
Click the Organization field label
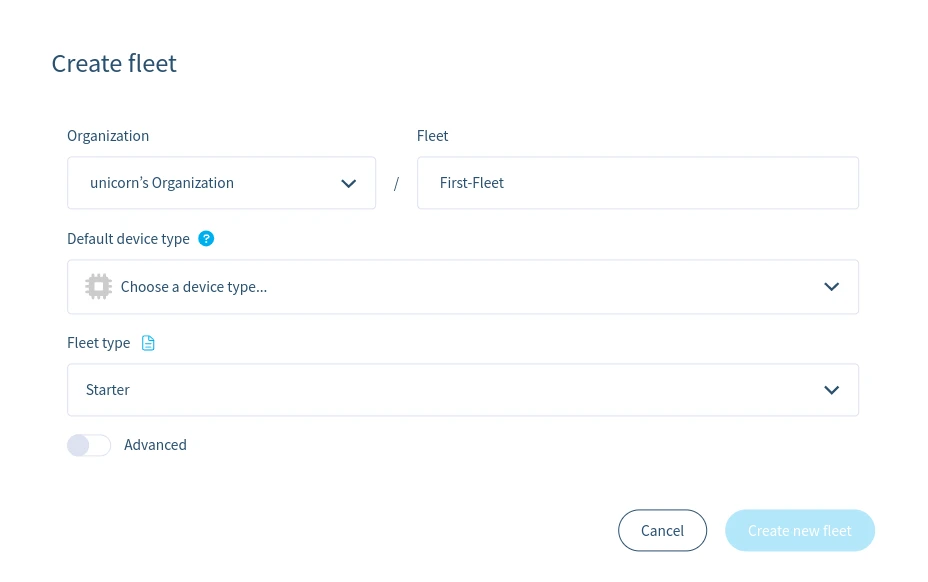point(108,136)
